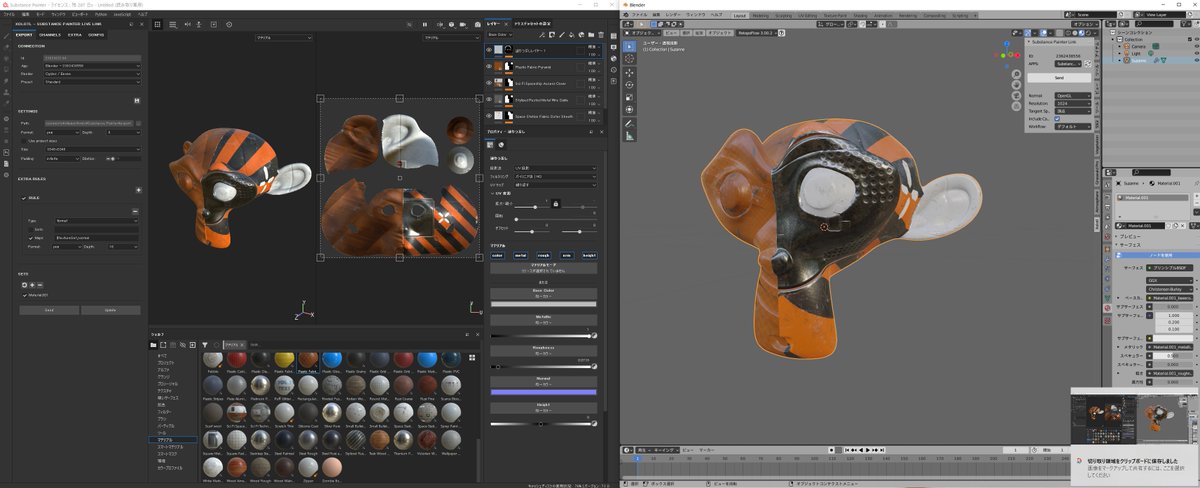This screenshot has height=488, width=1200.
Task: Hide the Space Station Fabric Outer Sheath layer
Action: tap(489, 116)
